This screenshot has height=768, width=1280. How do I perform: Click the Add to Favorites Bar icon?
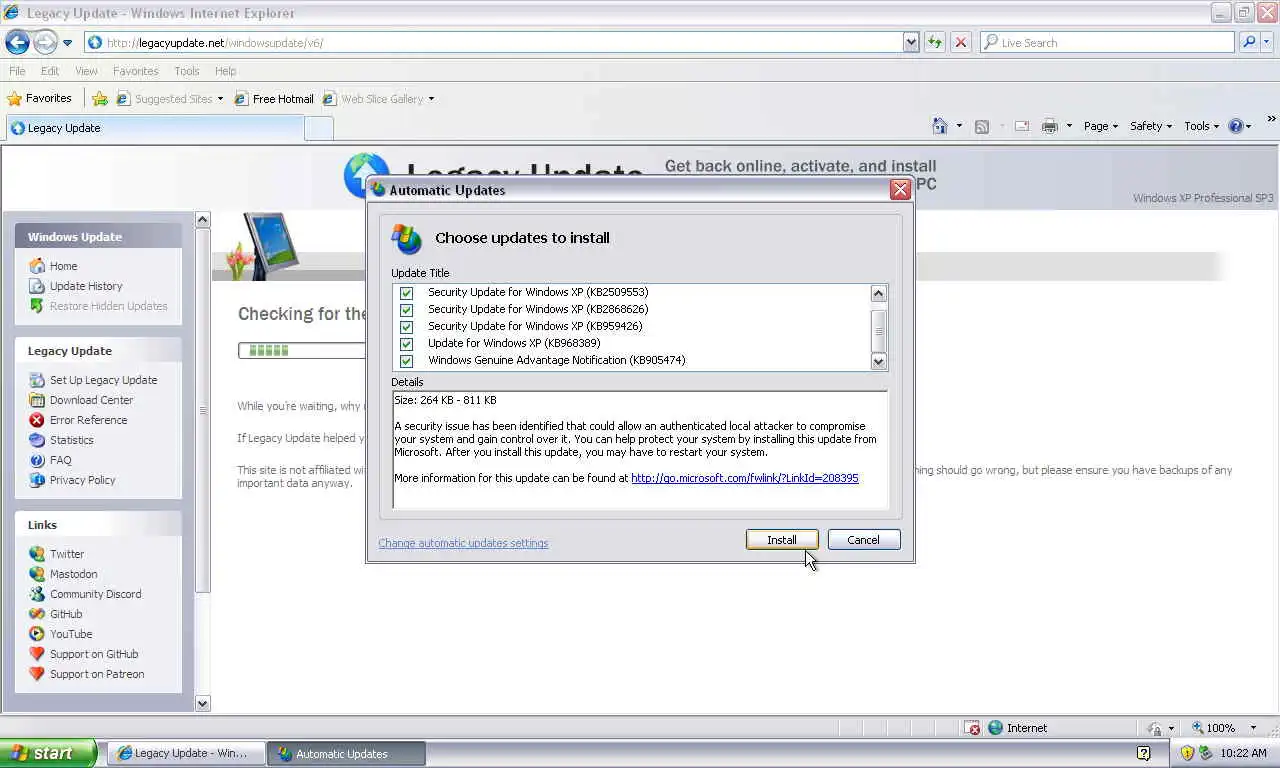[x=100, y=98]
